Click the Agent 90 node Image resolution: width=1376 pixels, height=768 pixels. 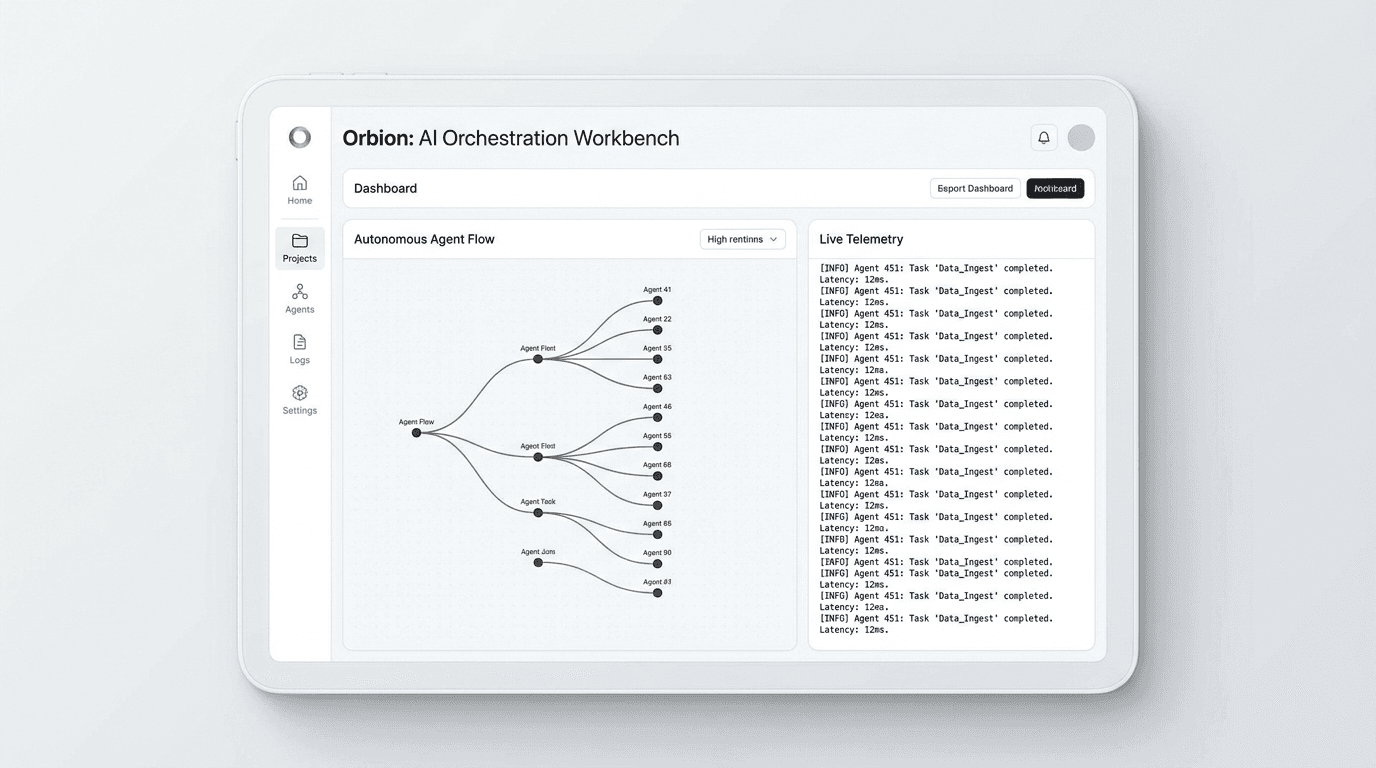coord(658,563)
